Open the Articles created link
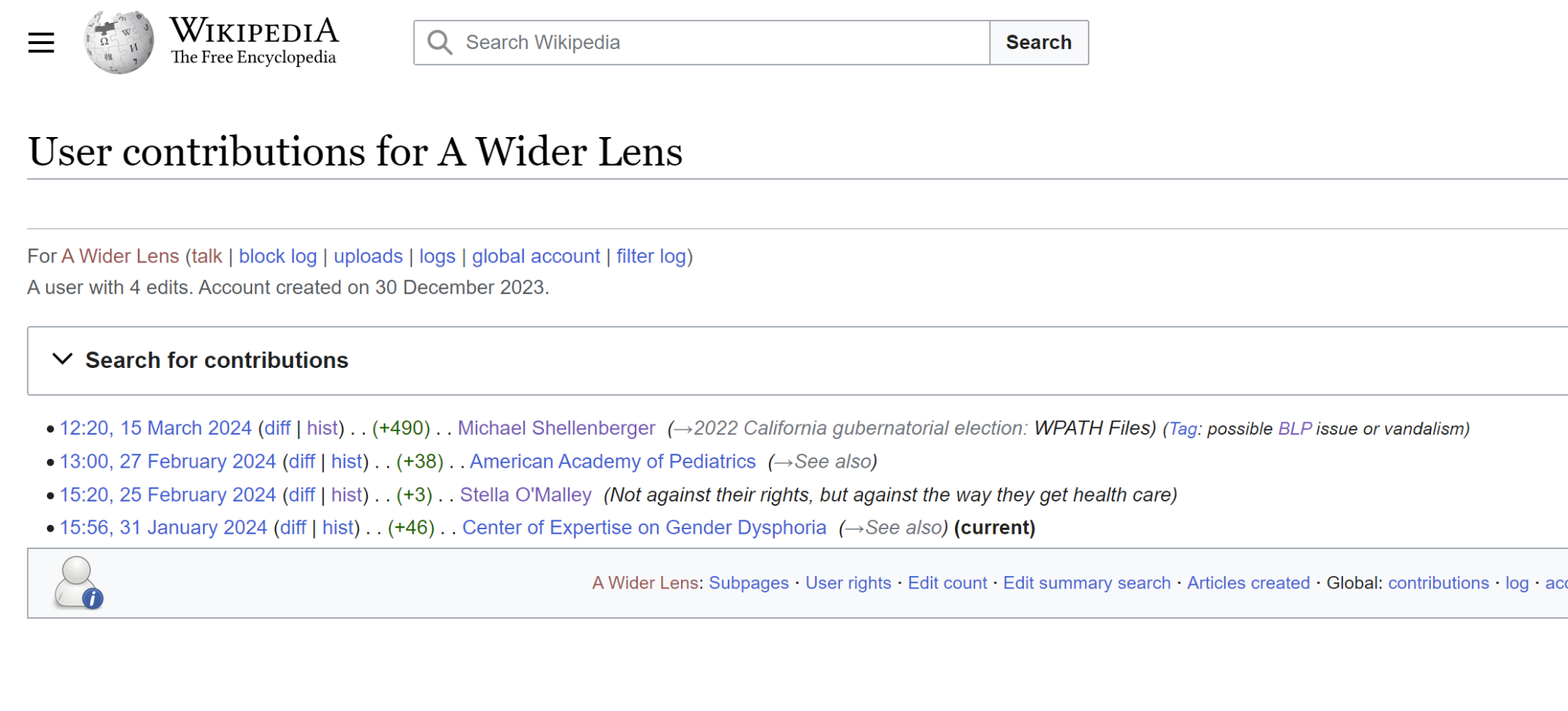1568x711 pixels. click(x=1248, y=583)
